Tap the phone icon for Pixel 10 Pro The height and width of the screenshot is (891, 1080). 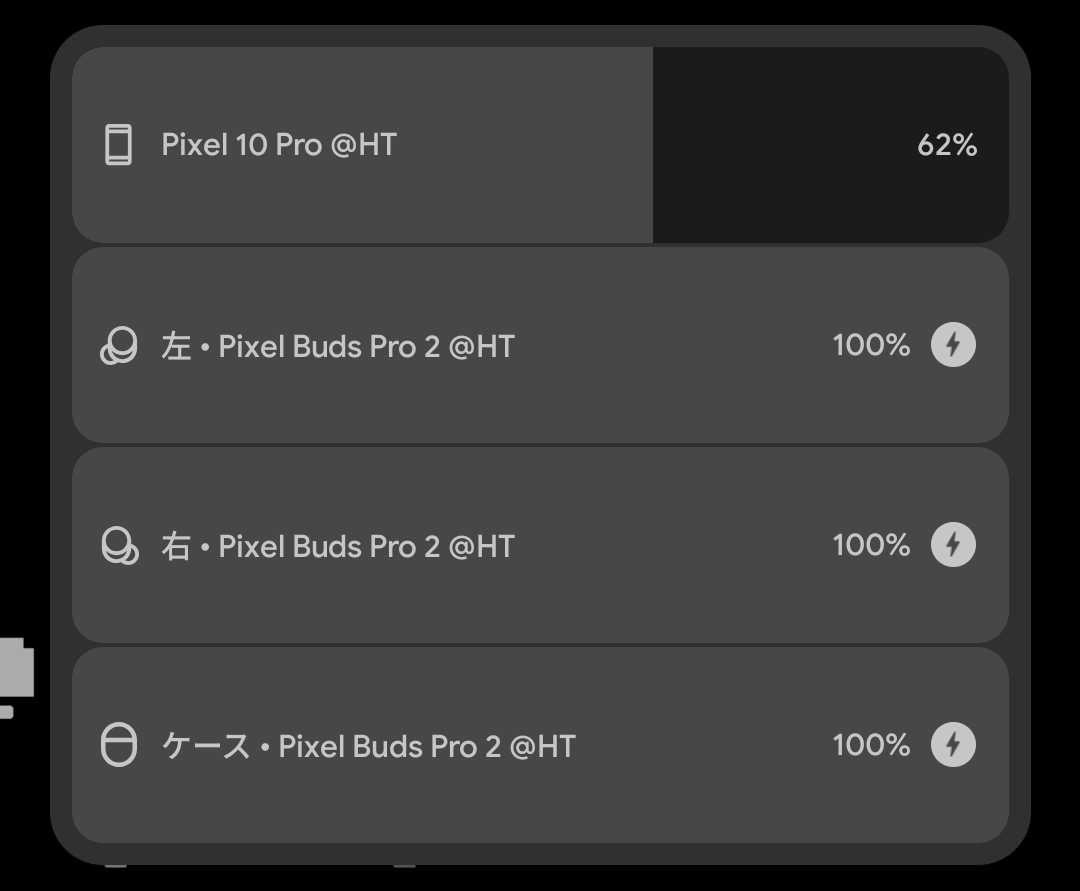pyautogui.click(x=118, y=145)
